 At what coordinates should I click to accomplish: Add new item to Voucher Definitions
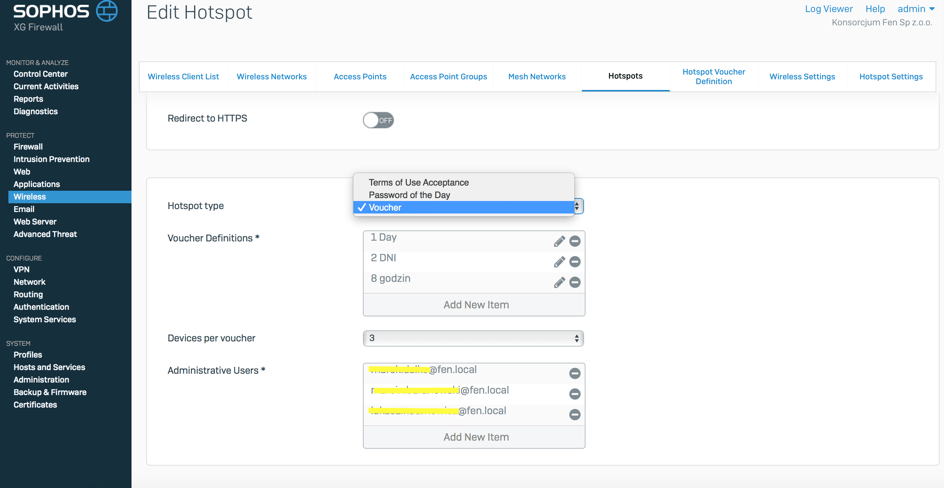tap(475, 305)
